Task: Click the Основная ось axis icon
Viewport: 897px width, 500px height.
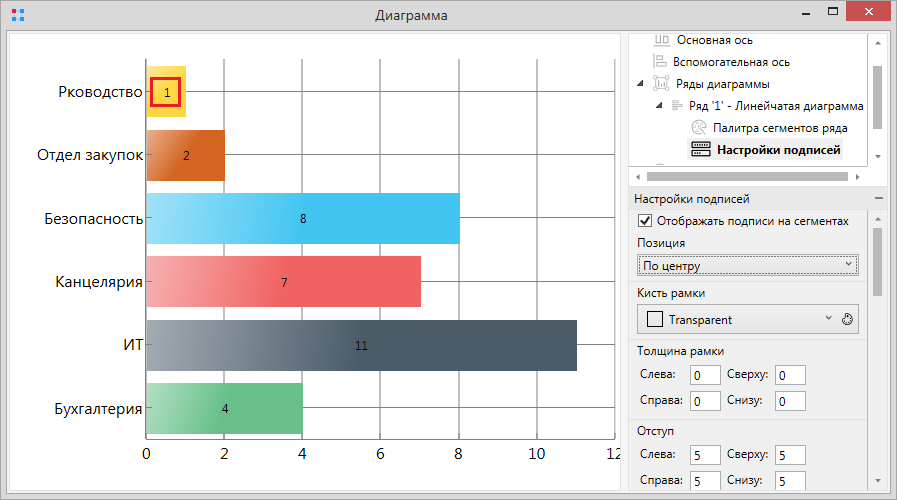Action: pyautogui.click(x=661, y=40)
